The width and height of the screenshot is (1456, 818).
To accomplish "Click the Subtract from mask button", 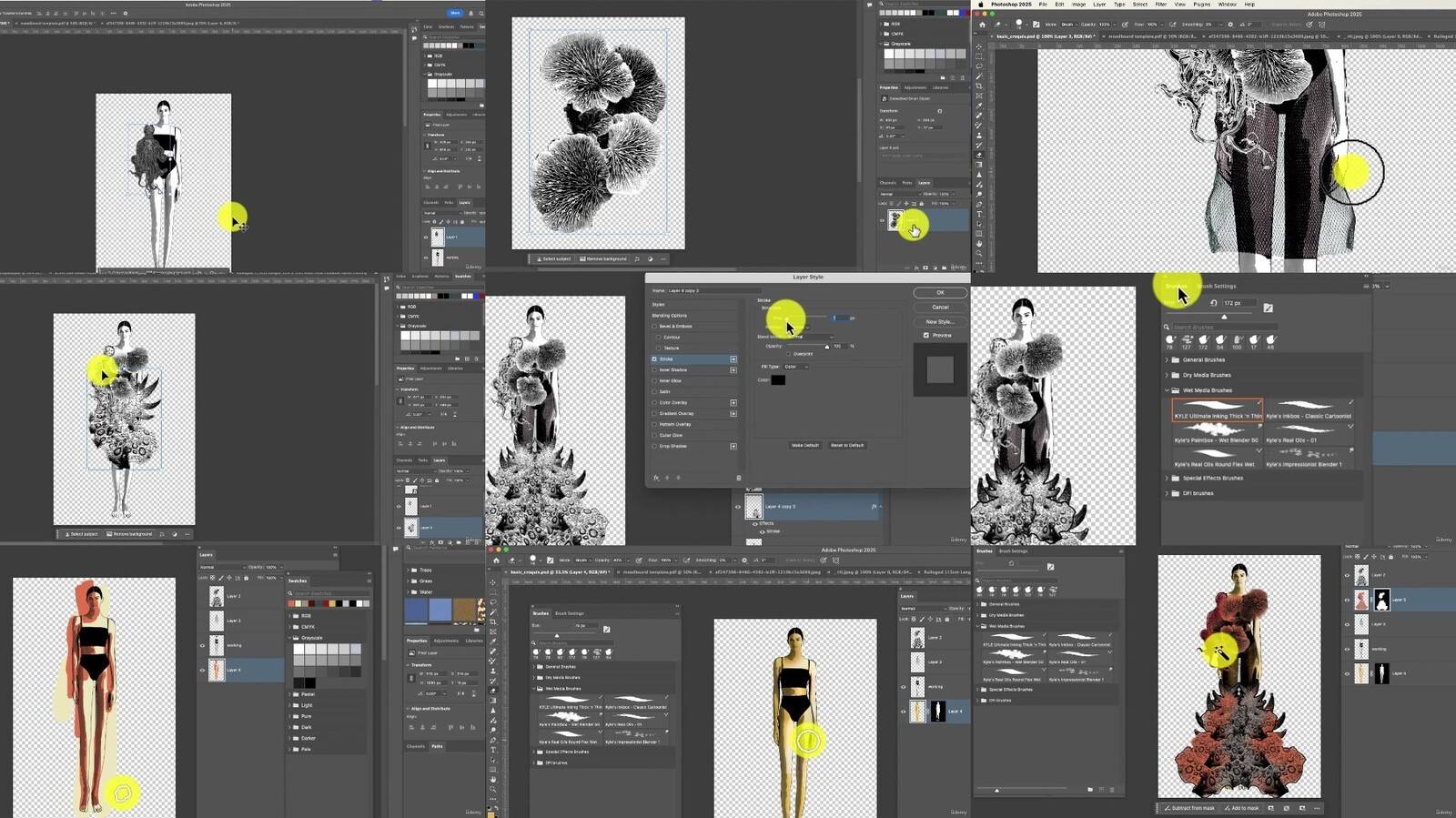I will [1189, 808].
